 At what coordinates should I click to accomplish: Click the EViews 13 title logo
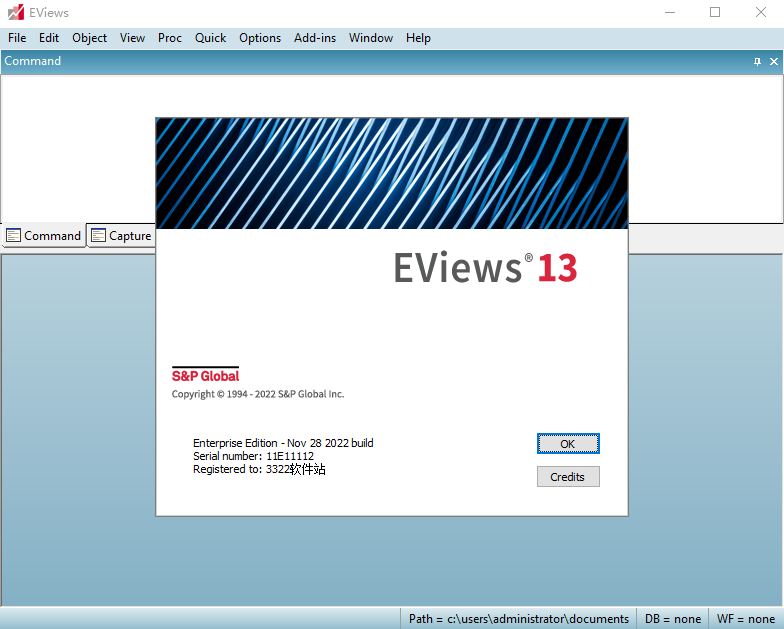486,268
